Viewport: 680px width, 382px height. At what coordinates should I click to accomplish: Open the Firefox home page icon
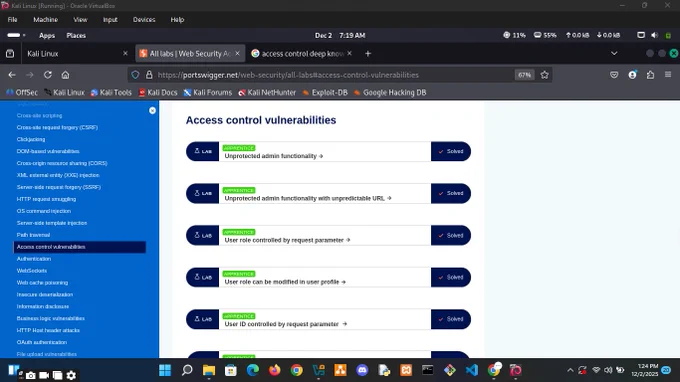click(x=65, y=75)
